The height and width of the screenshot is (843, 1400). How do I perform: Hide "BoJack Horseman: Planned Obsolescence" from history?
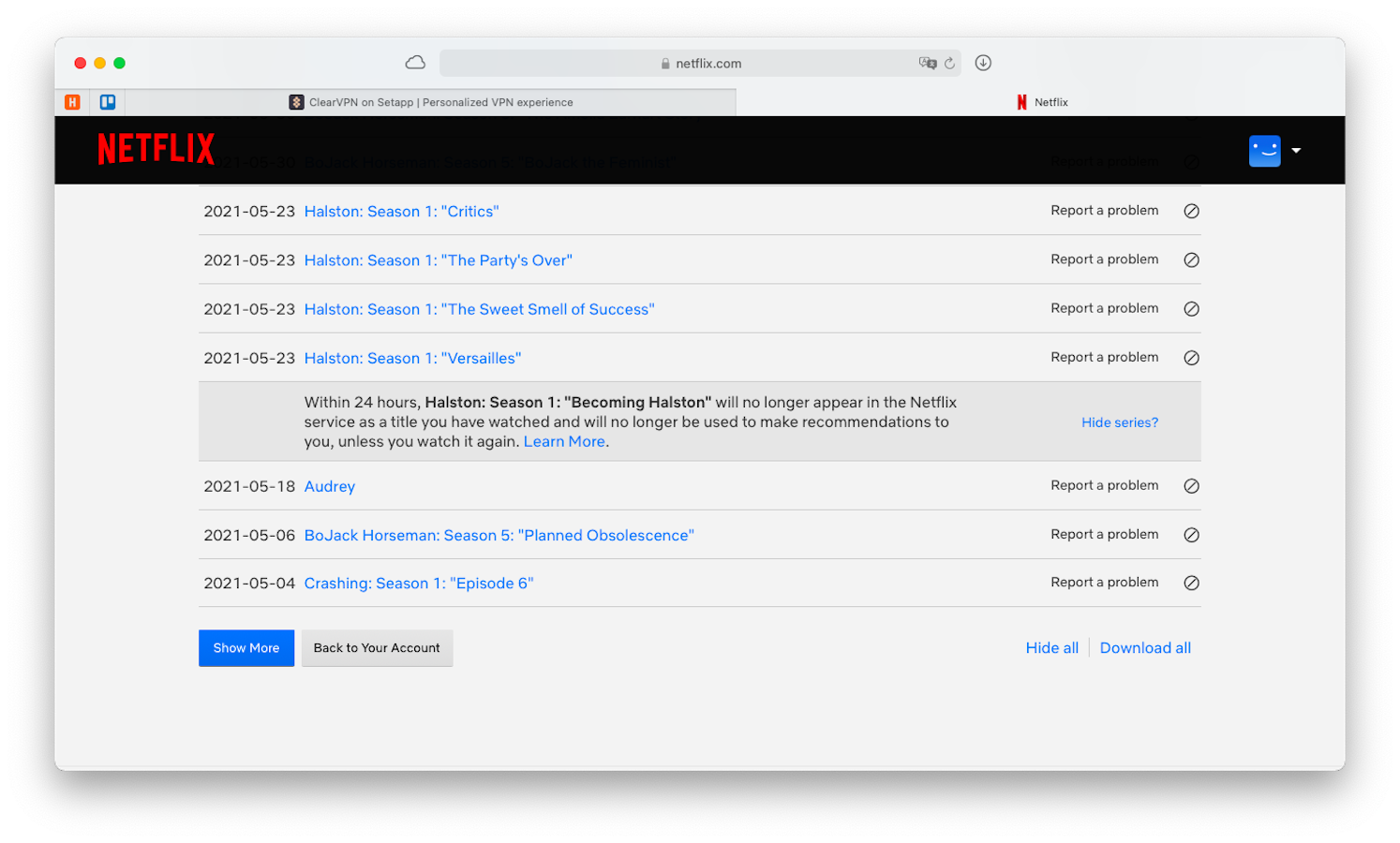pos(1191,535)
